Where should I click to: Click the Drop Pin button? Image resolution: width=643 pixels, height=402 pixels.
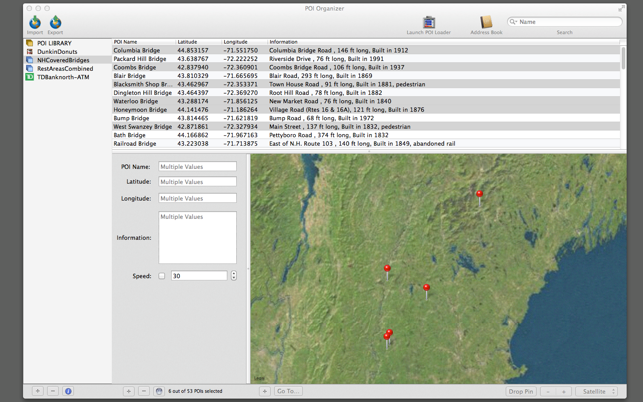click(x=521, y=391)
